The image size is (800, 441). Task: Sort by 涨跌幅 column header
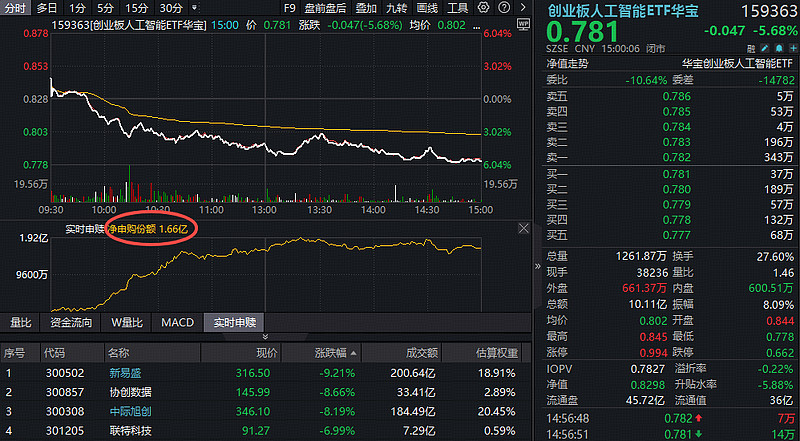coord(336,353)
